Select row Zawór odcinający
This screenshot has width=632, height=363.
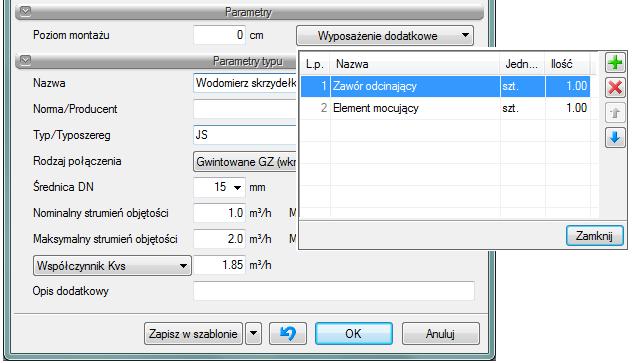point(445,86)
